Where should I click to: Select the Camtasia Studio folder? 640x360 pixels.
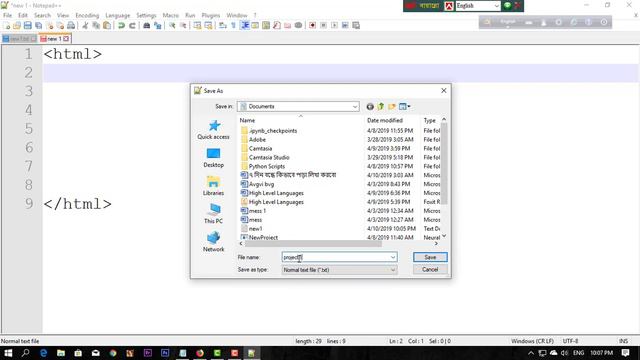[x=269, y=157]
